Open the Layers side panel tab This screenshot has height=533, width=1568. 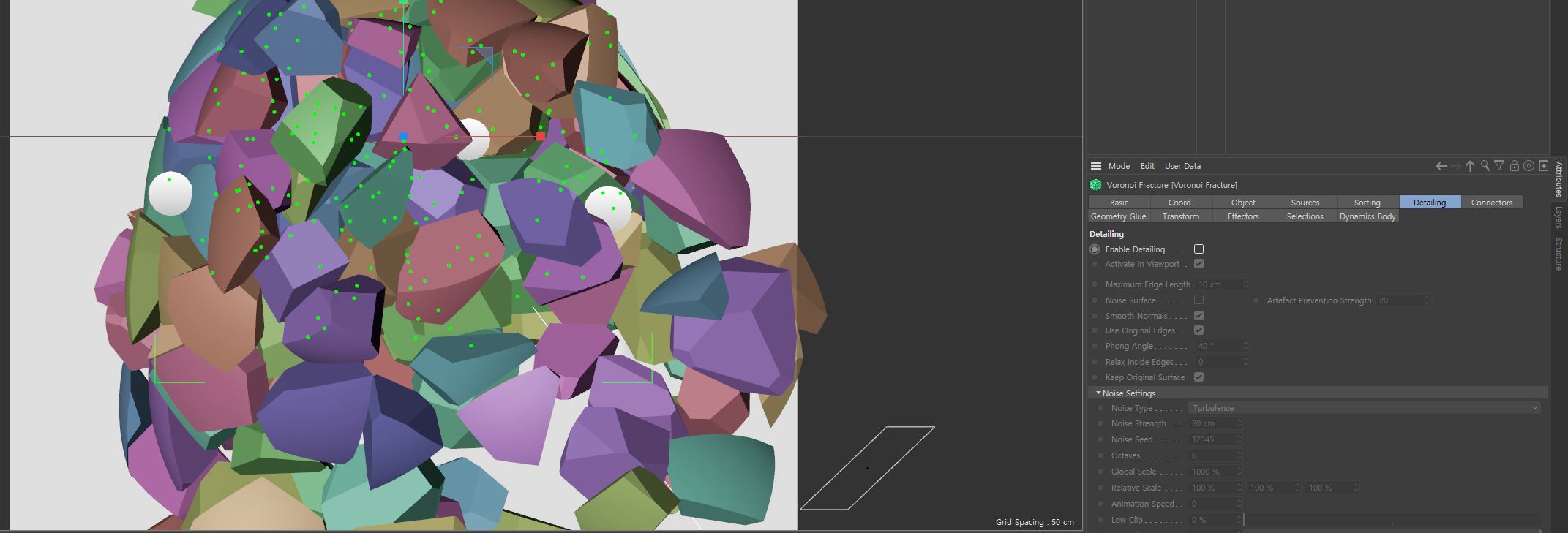coord(1558,217)
